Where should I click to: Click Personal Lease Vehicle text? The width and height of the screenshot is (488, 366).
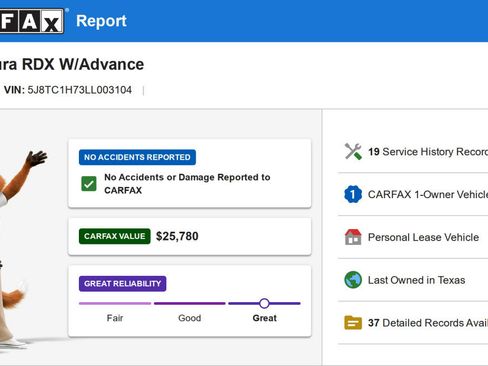click(423, 237)
